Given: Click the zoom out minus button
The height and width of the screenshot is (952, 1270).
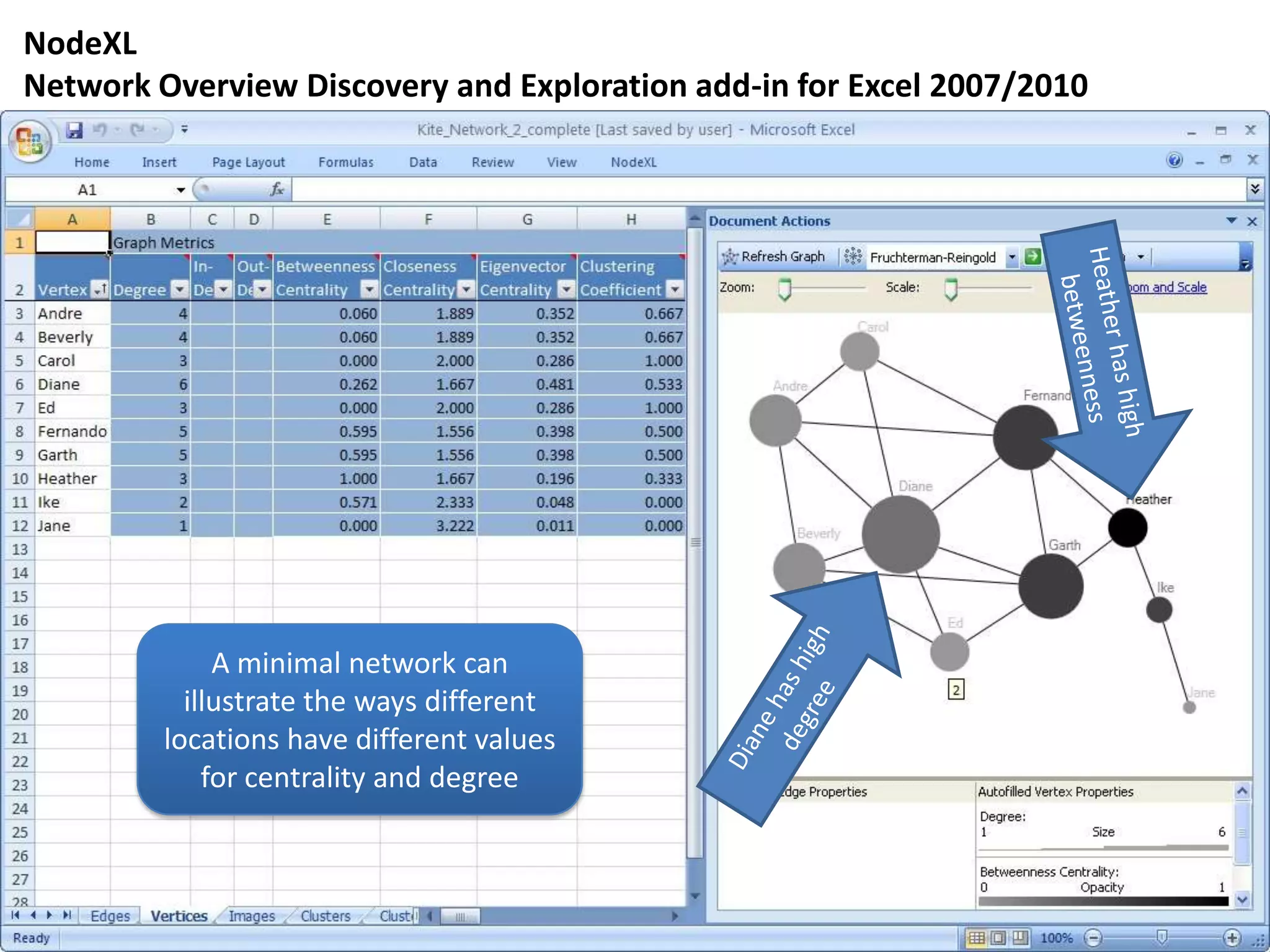Looking at the screenshot, I should coord(1093,938).
